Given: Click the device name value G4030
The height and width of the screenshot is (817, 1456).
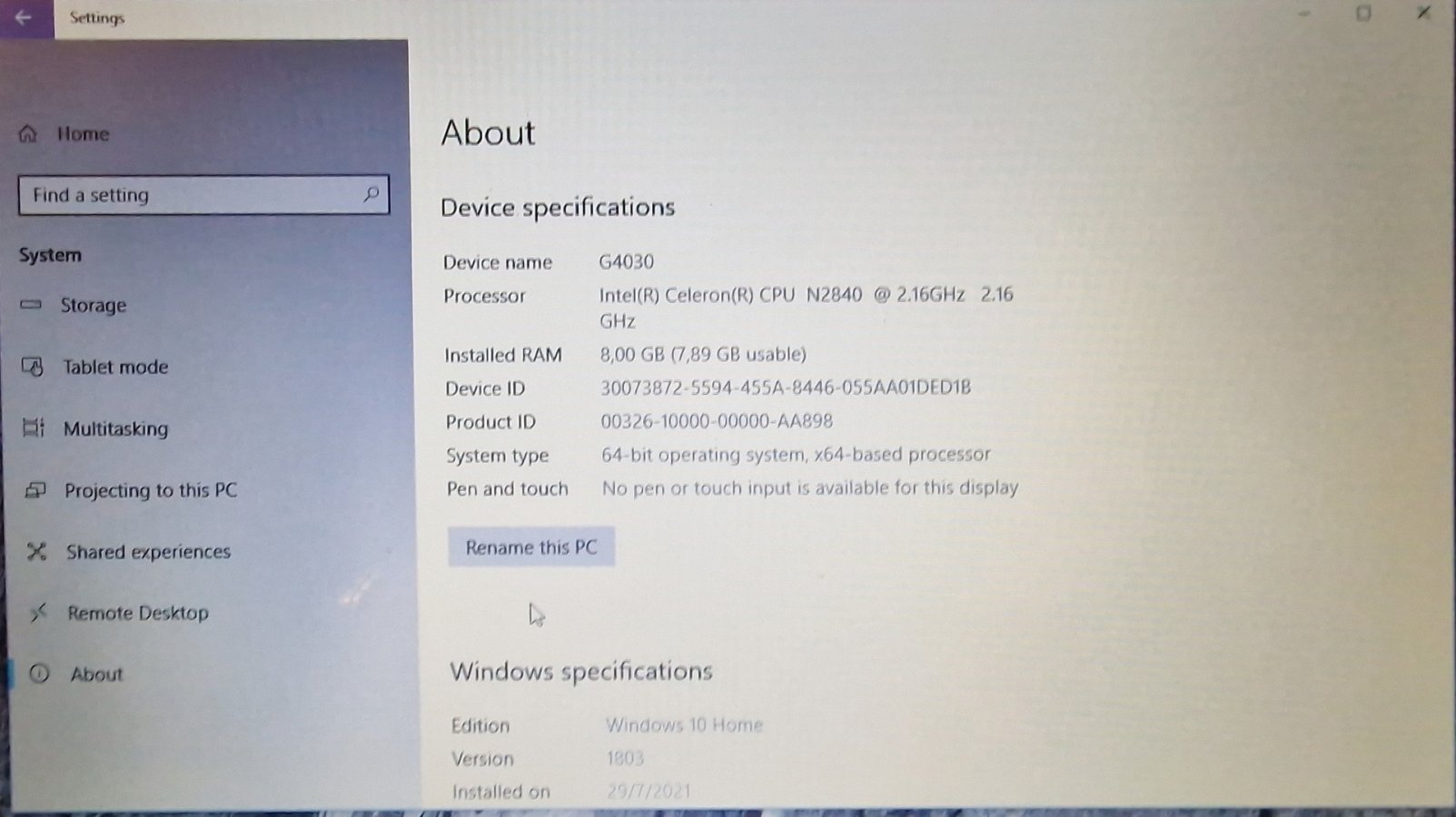Looking at the screenshot, I should 626,261.
